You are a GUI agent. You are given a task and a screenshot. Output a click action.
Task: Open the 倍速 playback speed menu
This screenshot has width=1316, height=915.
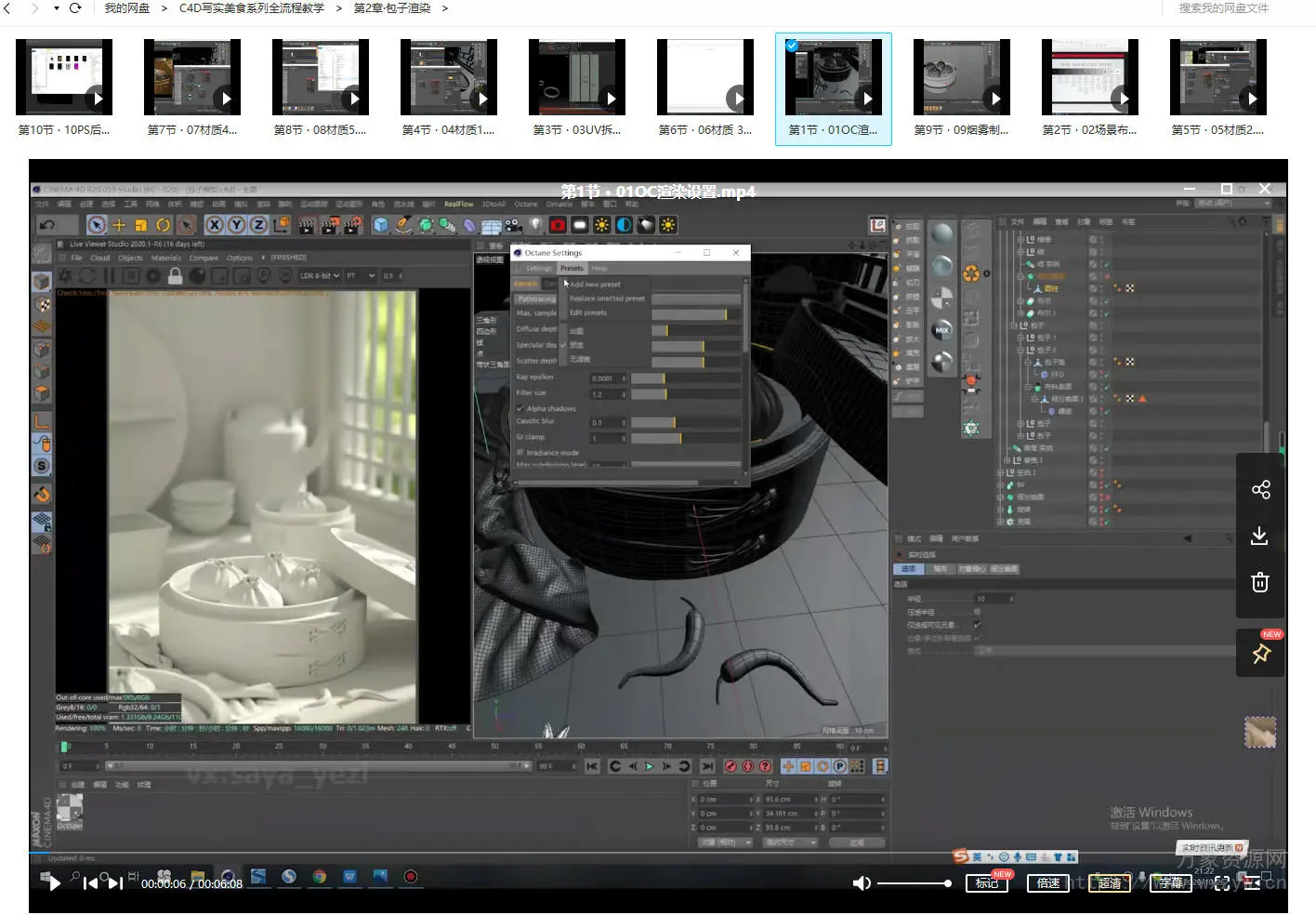[x=1047, y=883]
